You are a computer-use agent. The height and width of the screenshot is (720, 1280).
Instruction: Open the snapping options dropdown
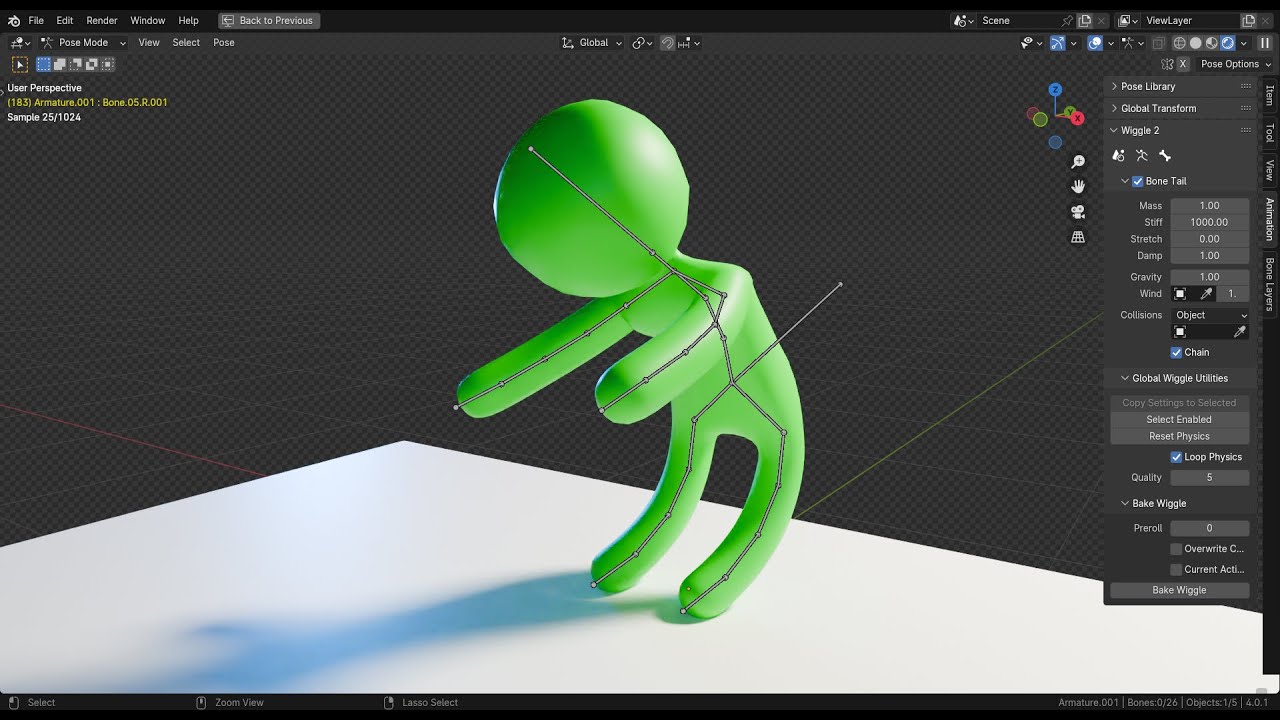pos(689,43)
